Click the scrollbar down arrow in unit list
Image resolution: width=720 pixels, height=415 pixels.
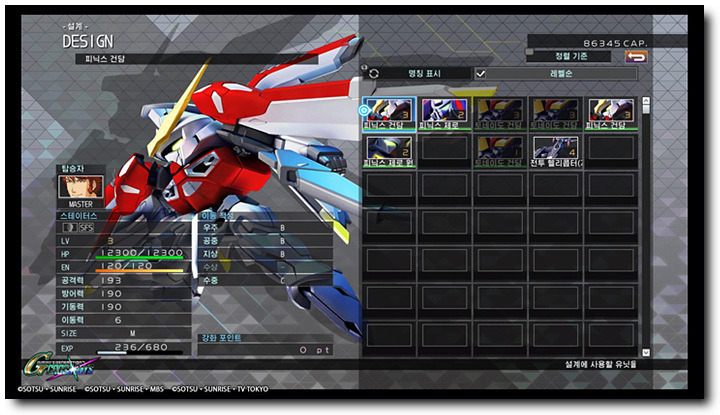(x=646, y=353)
